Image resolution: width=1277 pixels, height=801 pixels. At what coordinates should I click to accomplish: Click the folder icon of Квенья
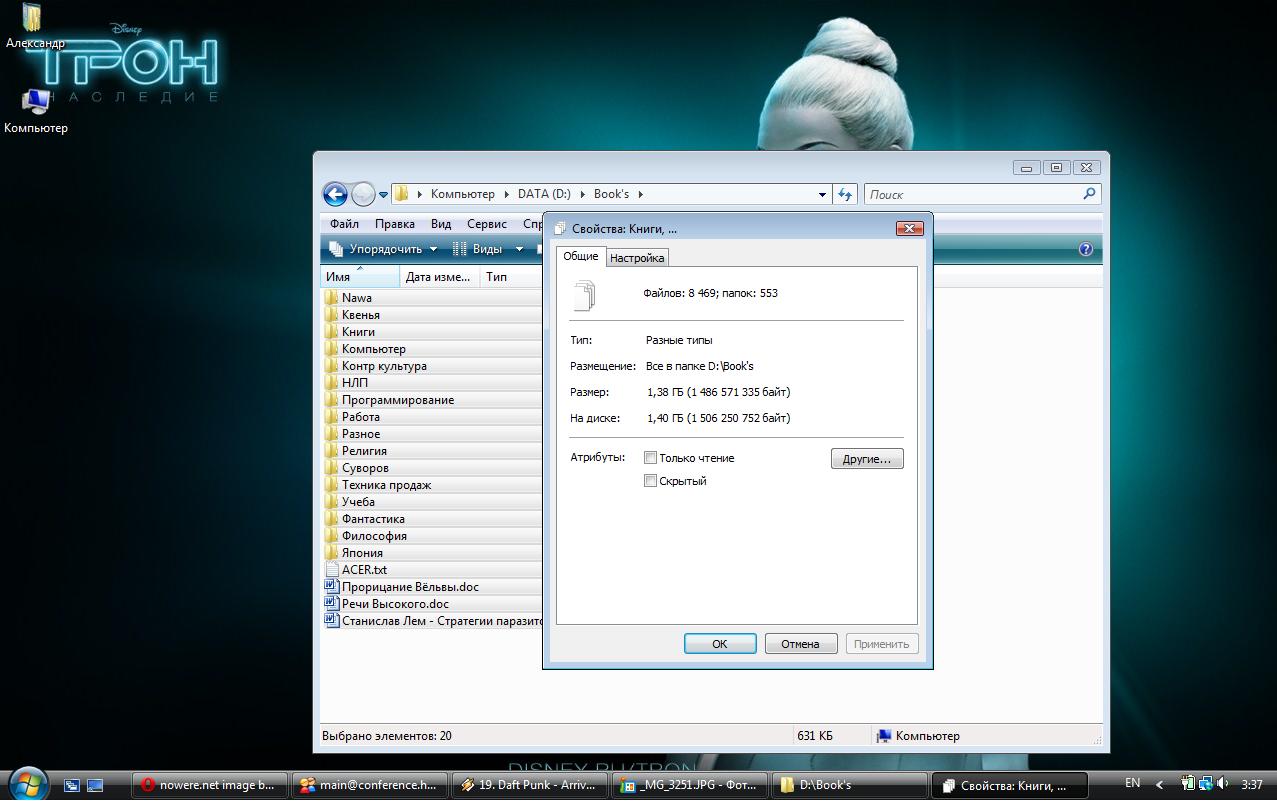[x=332, y=314]
